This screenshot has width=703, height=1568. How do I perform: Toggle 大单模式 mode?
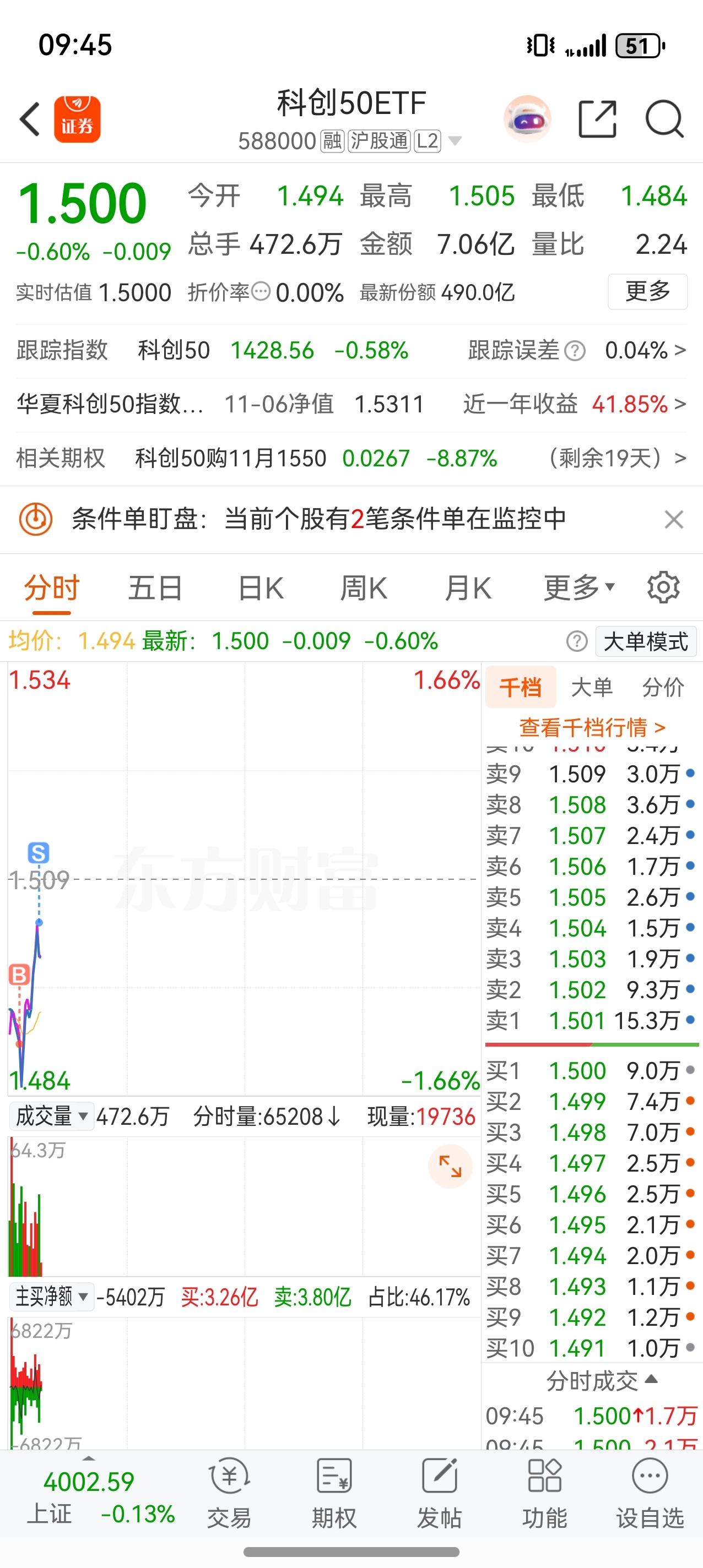point(646,641)
